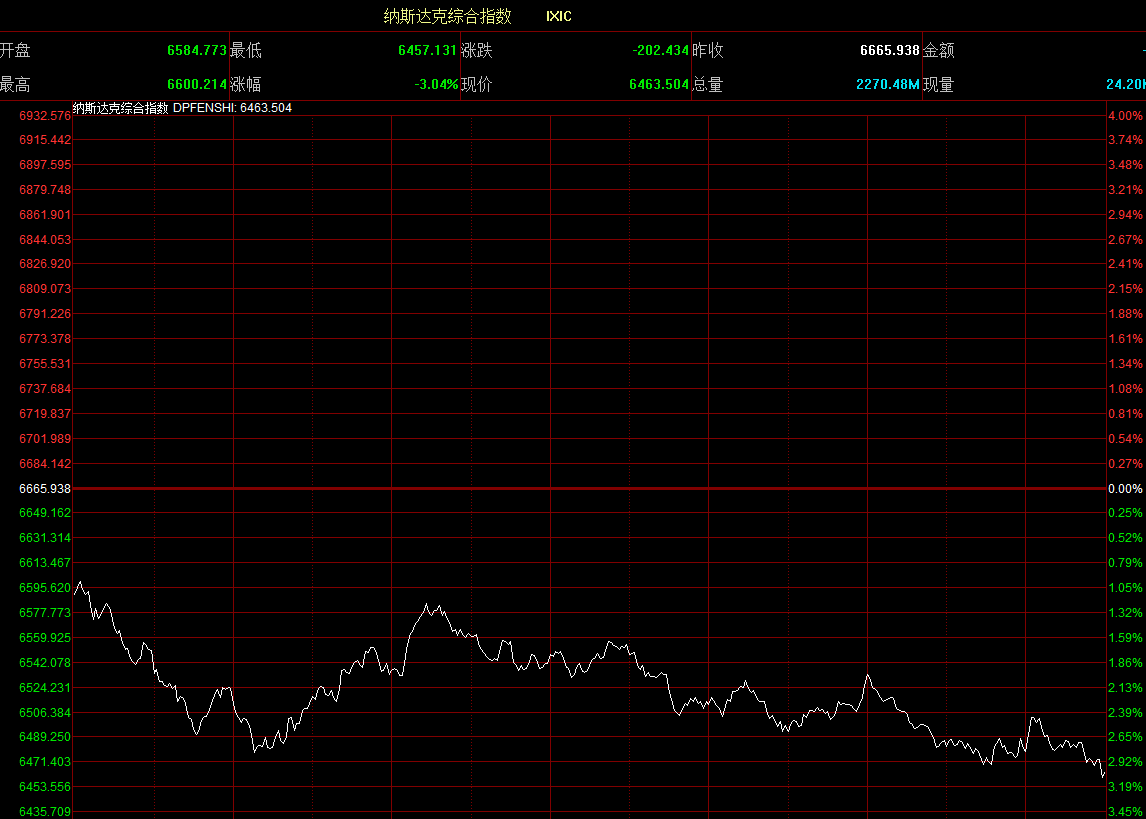Select the 4.00% label on percent axis
This screenshot has height=819, width=1146.
tap(1125, 116)
